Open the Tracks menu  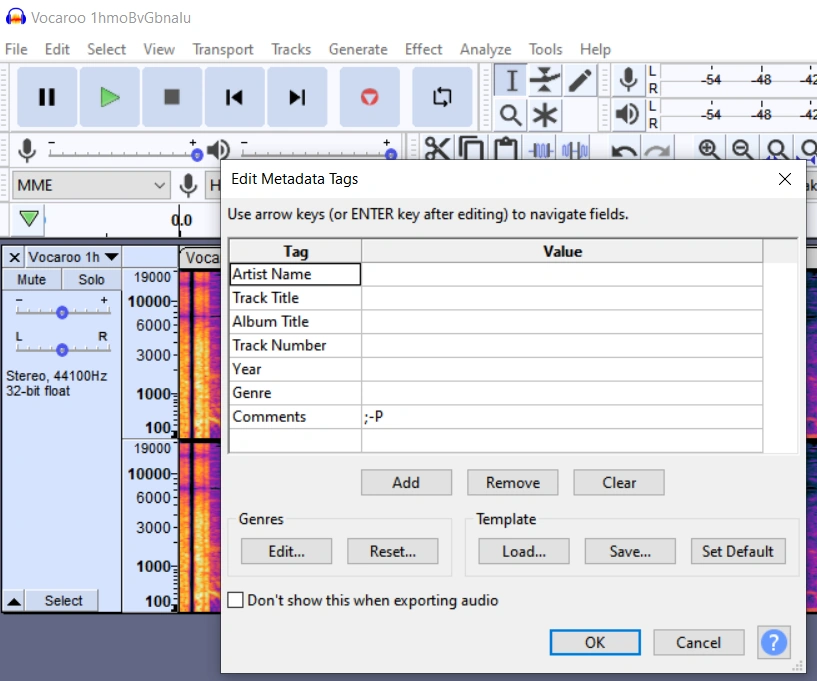291,49
